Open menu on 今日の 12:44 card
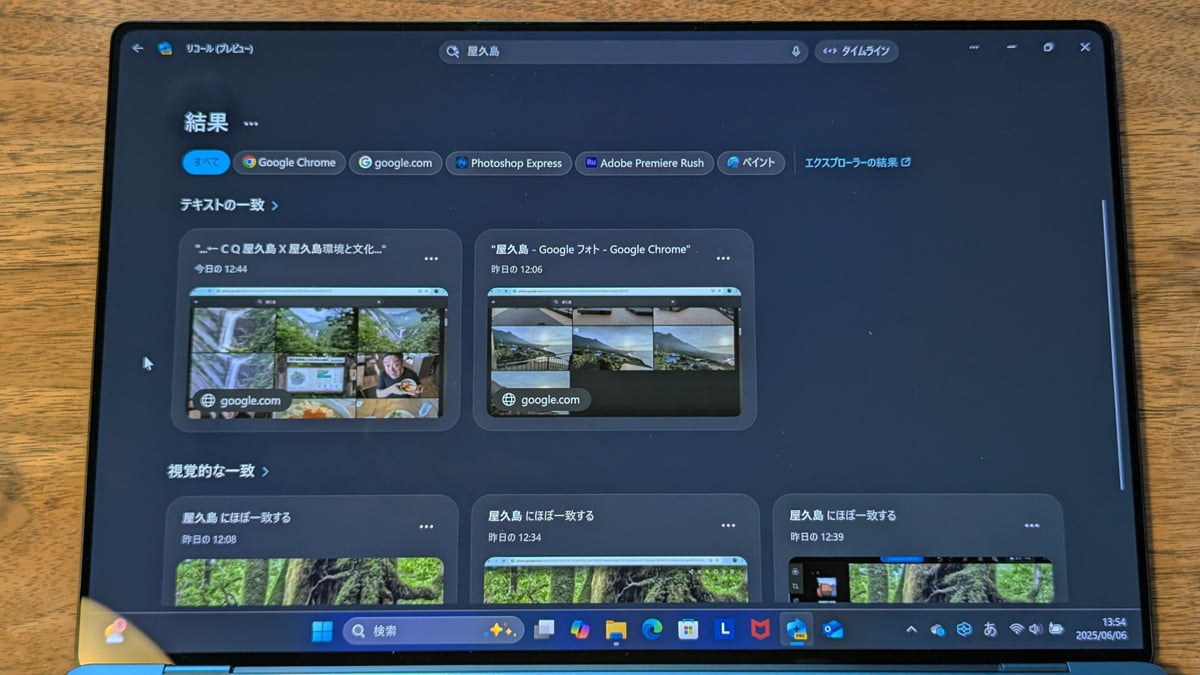This screenshot has height=675, width=1200. (x=431, y=259)
